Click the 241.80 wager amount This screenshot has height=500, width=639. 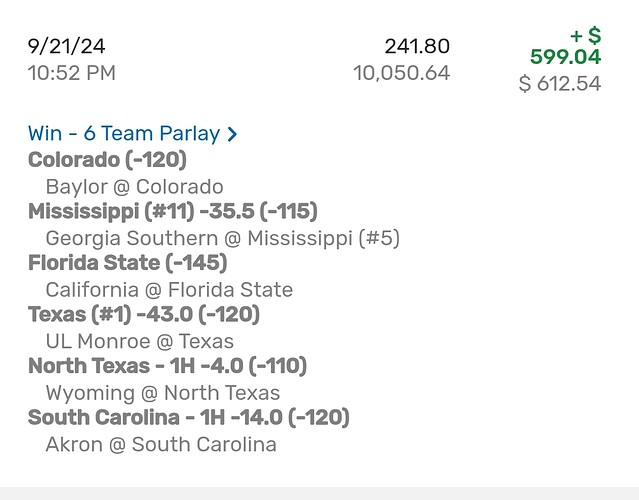click(x=417, y=46)
